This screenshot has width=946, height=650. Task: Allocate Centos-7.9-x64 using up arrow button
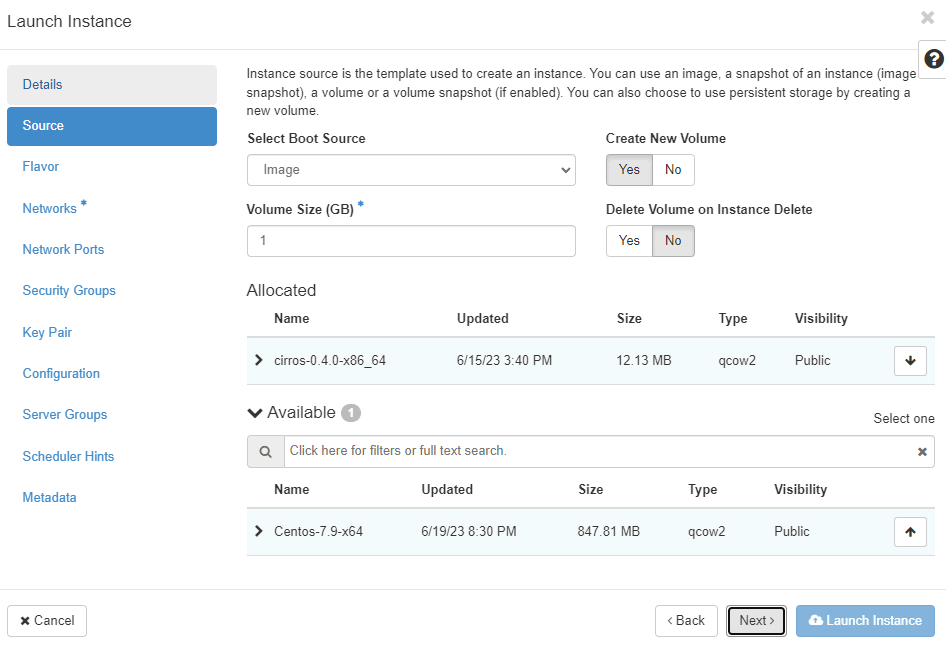click(909, 532)
